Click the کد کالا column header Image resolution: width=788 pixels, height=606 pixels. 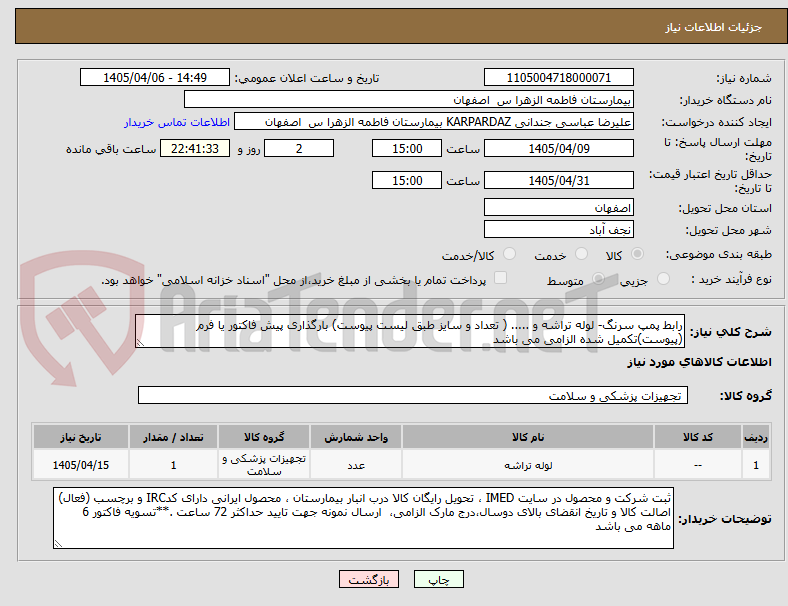698,437
